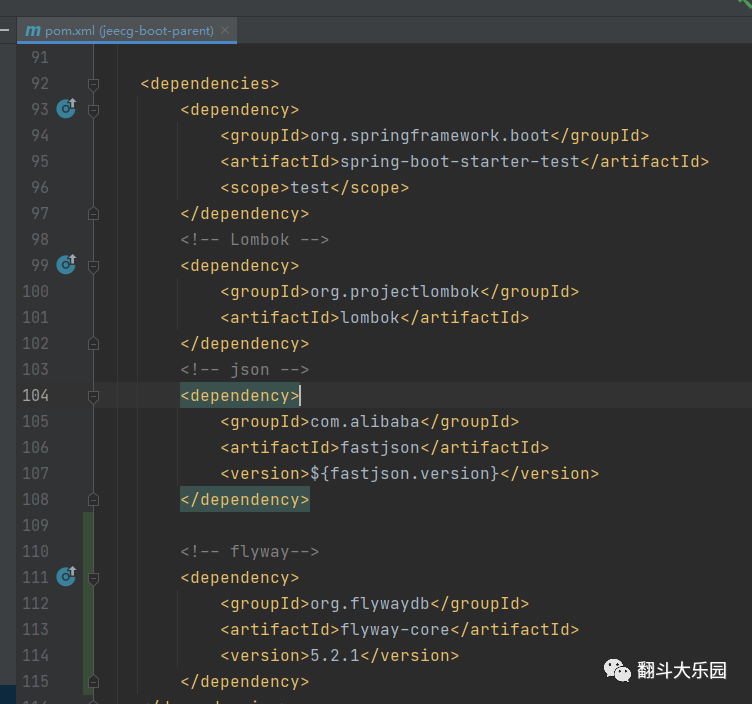752x704 pixels.
Task: Collapse the flyway dependency at line 111
Action: point(93,578)
